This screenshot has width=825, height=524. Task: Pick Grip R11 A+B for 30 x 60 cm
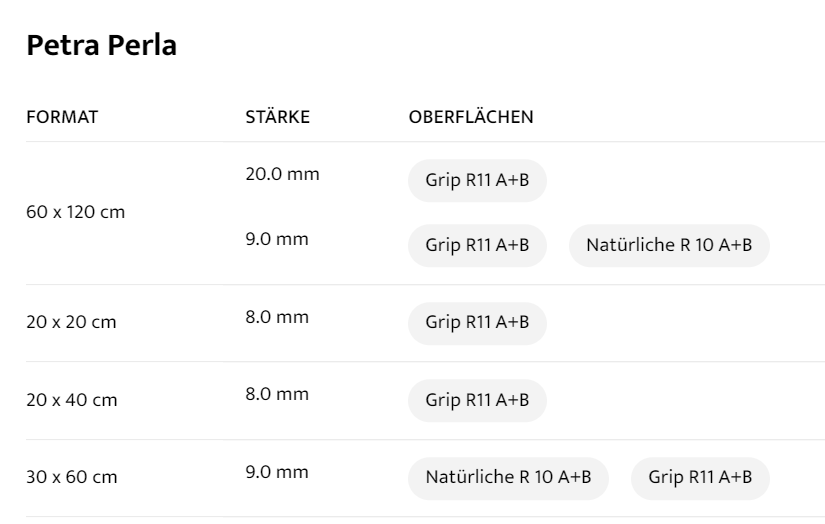coord(700,477)
